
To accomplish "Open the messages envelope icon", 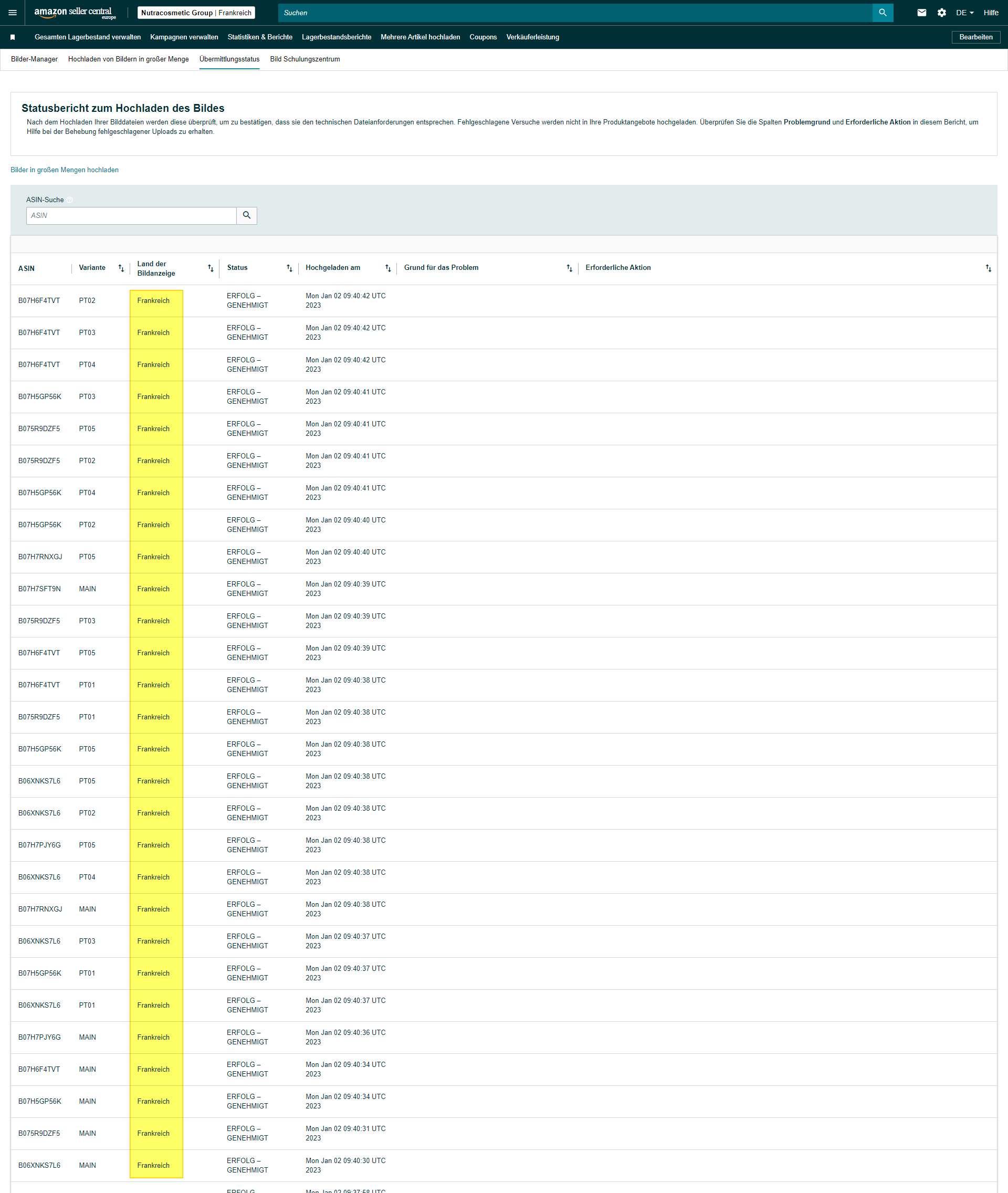I will coord(921,13).
